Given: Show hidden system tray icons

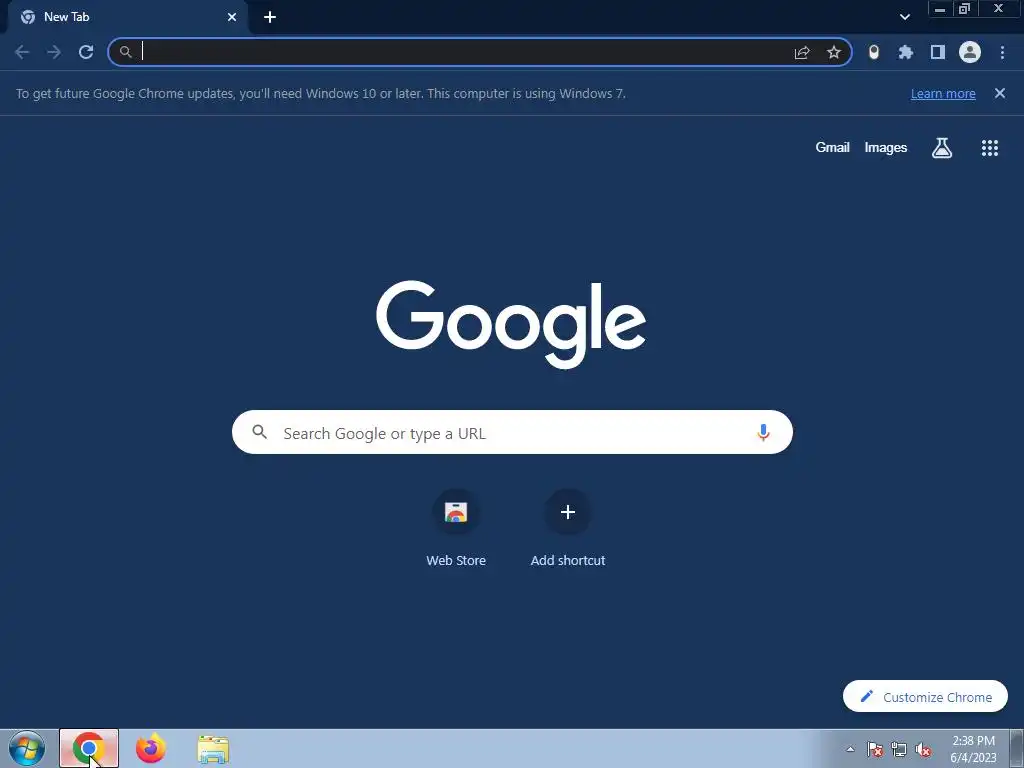Looking at the screenshot, I should (850, 749).
